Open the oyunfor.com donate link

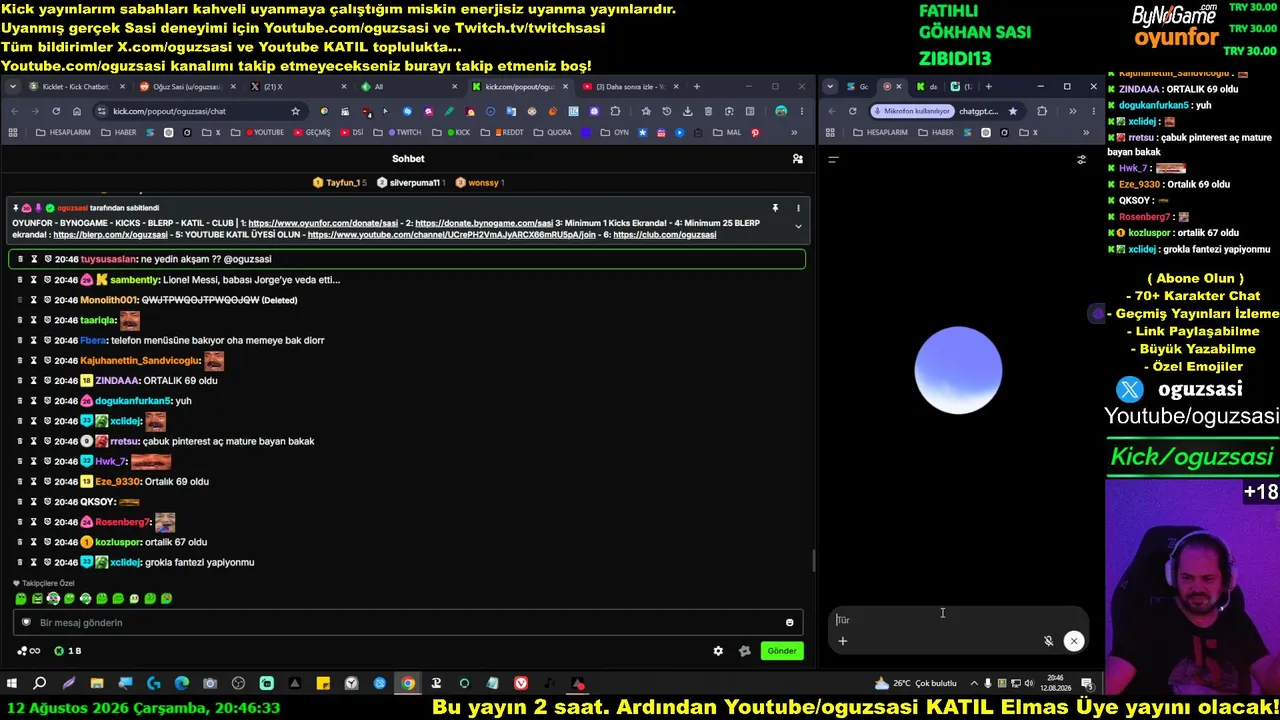tap(324, 223)
